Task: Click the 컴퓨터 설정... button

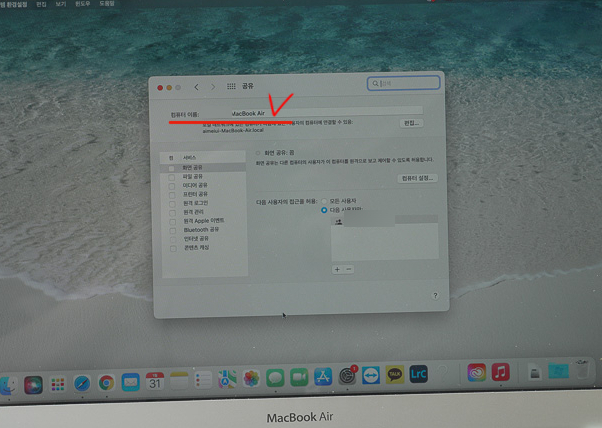Action: point(417,178)
